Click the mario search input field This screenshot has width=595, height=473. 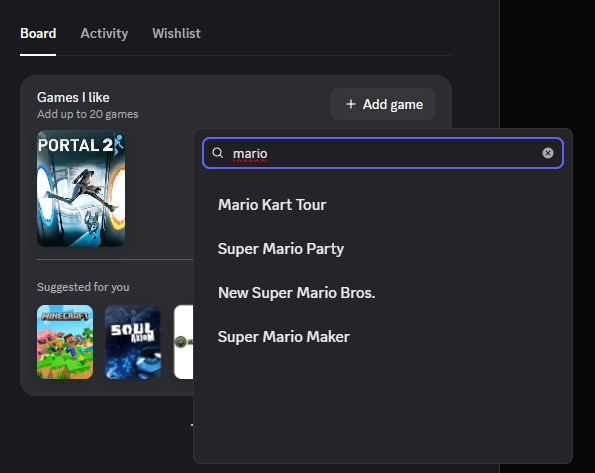click(x=383, y=153)
